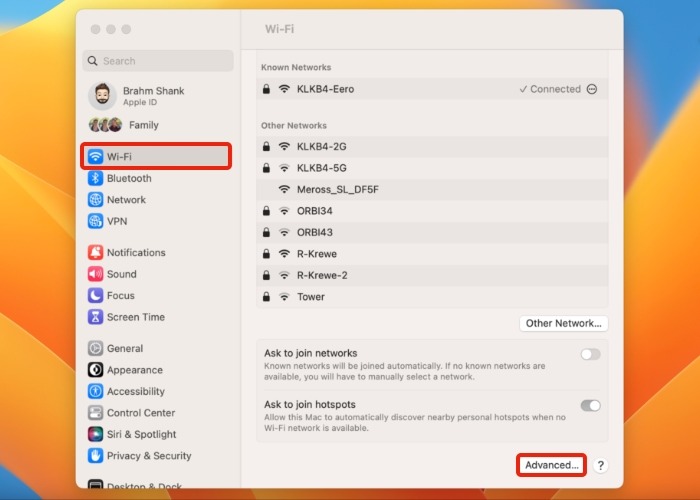The image size is (700, 500).
Task: Select the Meross_SL_DF5F network name
Action: click(338, 189)
